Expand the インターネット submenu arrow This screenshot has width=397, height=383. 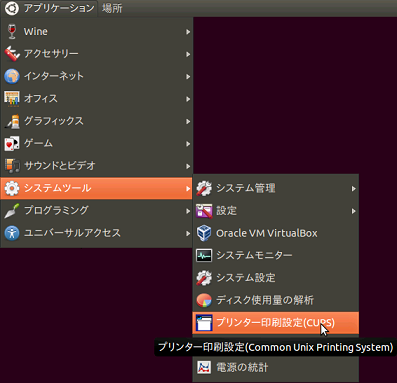pyautogui.click(x=188, y=77)
